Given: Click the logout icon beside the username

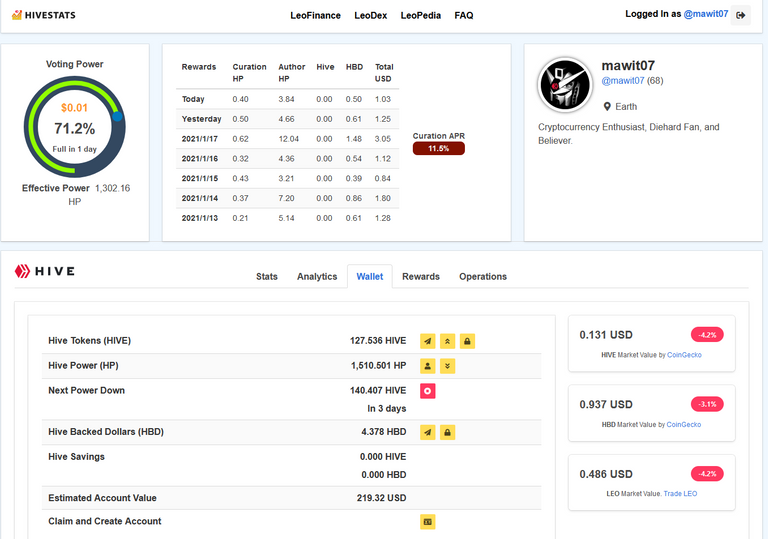Looking at the screenshot, I should [741, 15].
